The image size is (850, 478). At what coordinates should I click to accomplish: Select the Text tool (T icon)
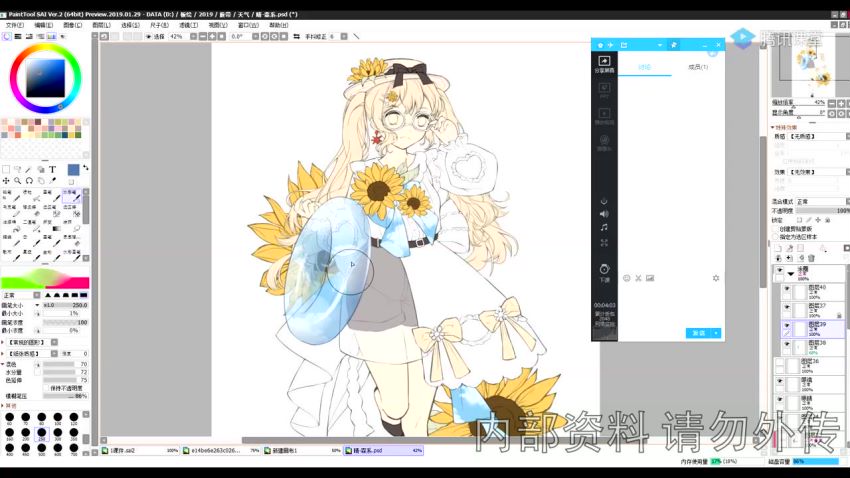[x=53, y=170]
